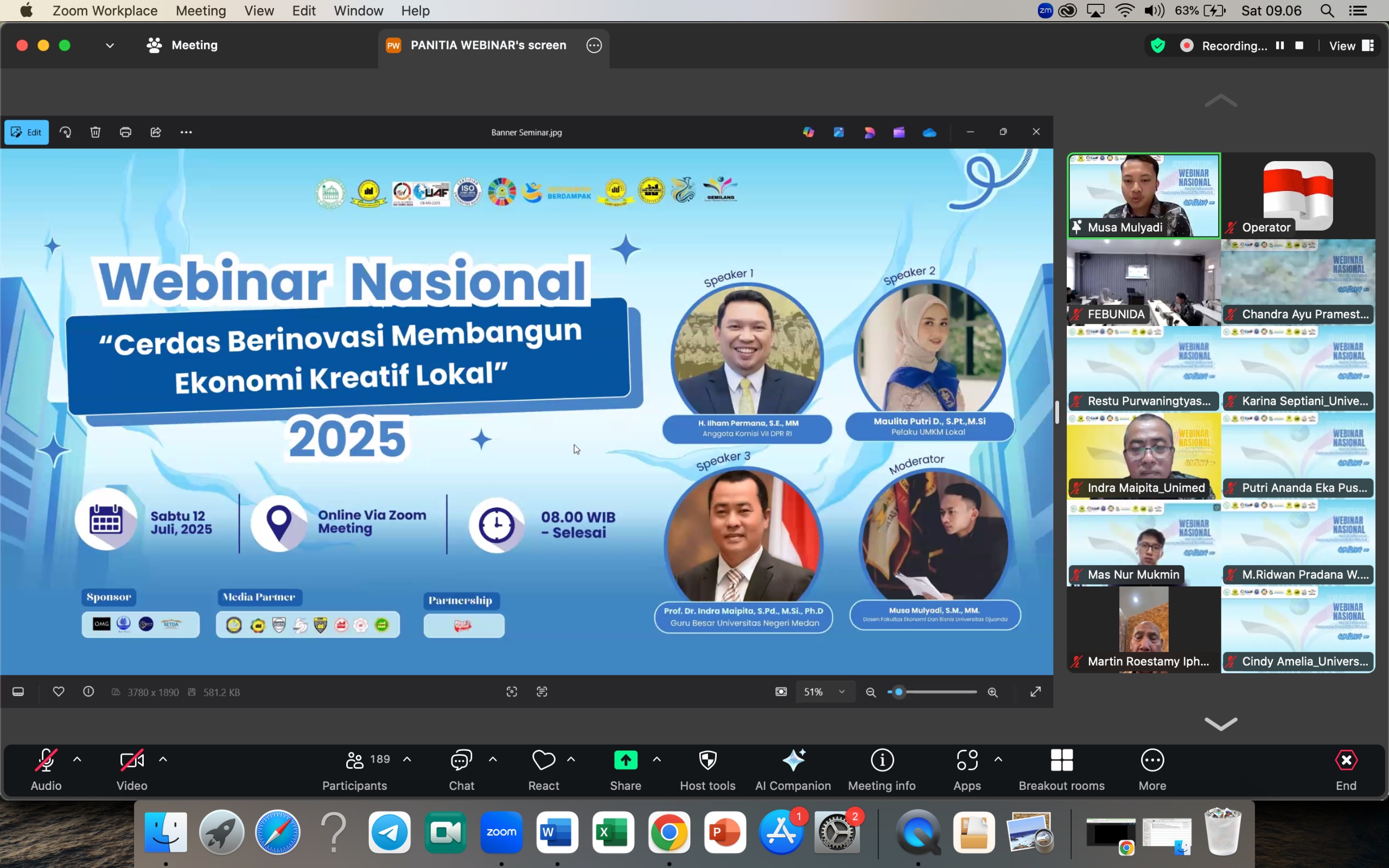Open the Help menu in menu bar

415,11
